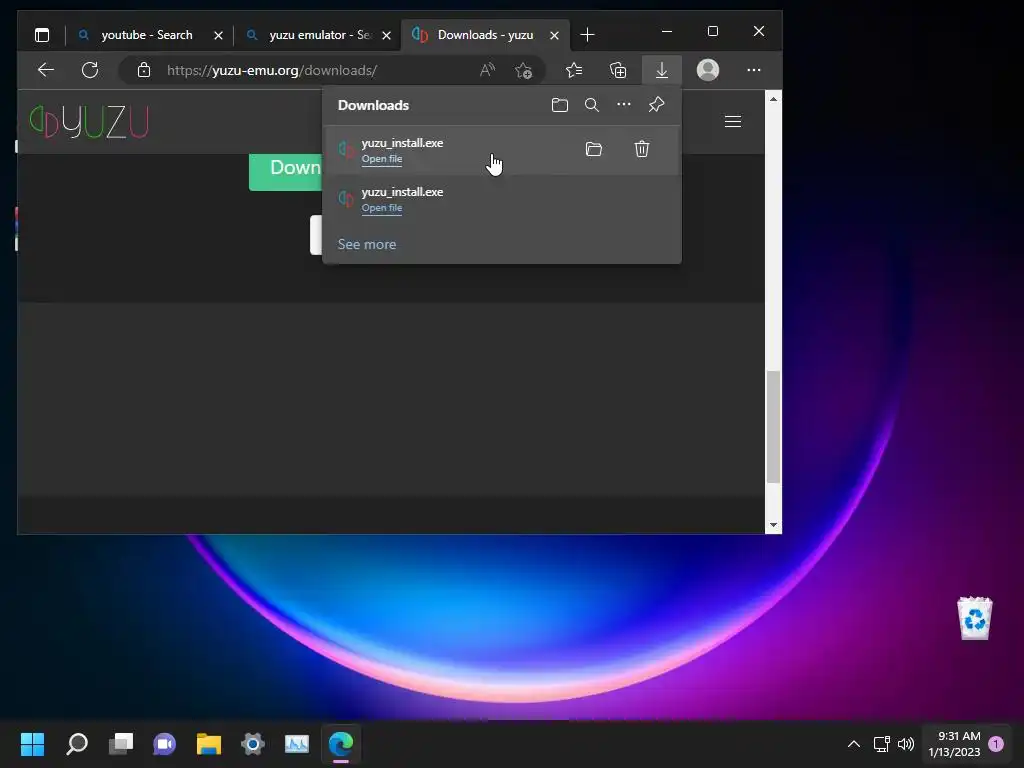
Task: Toggle the Downloads toolbar button
Action: click(662, 70)
